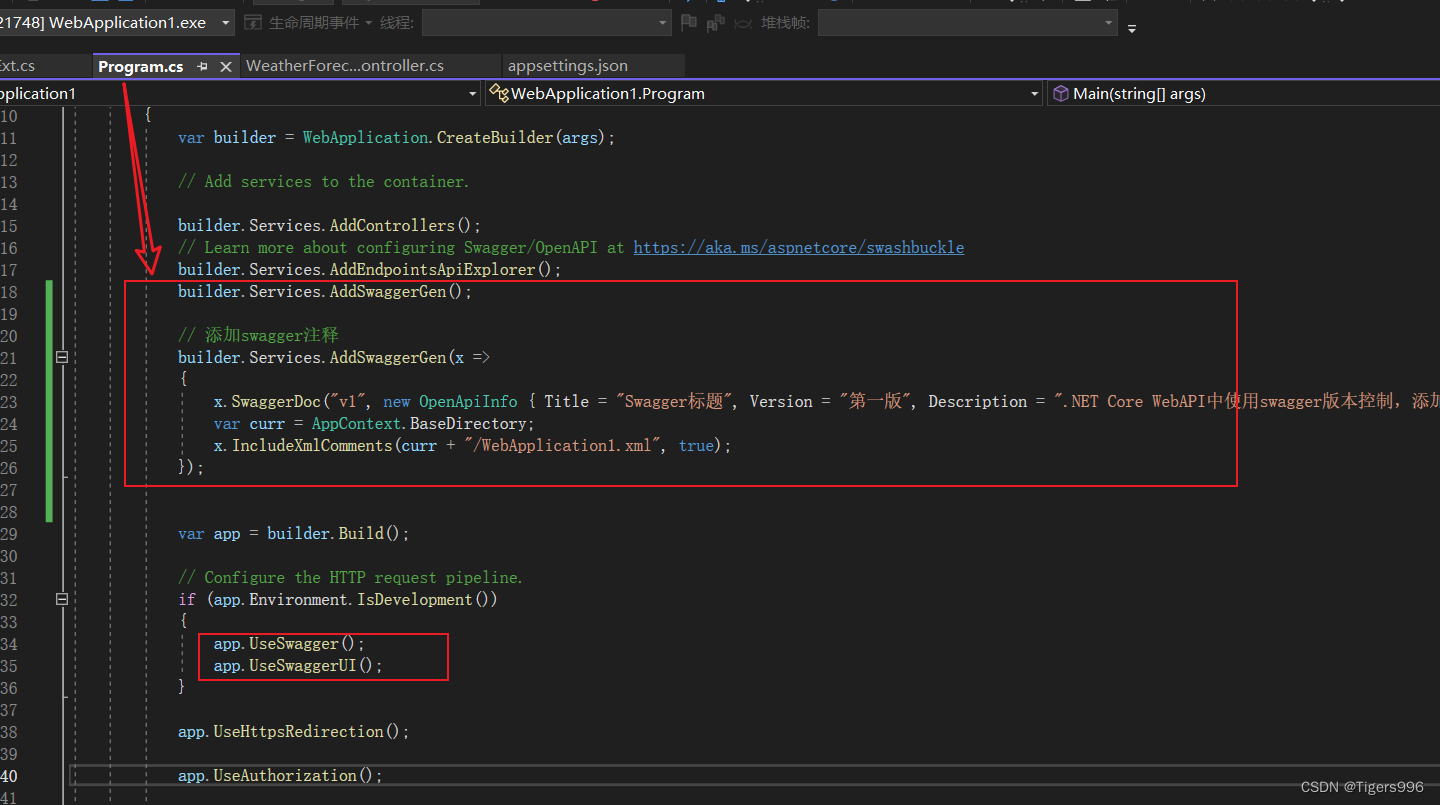Click on AppContext.BaseDirectory line
1440x805 pixels.
tap(375, 423)
